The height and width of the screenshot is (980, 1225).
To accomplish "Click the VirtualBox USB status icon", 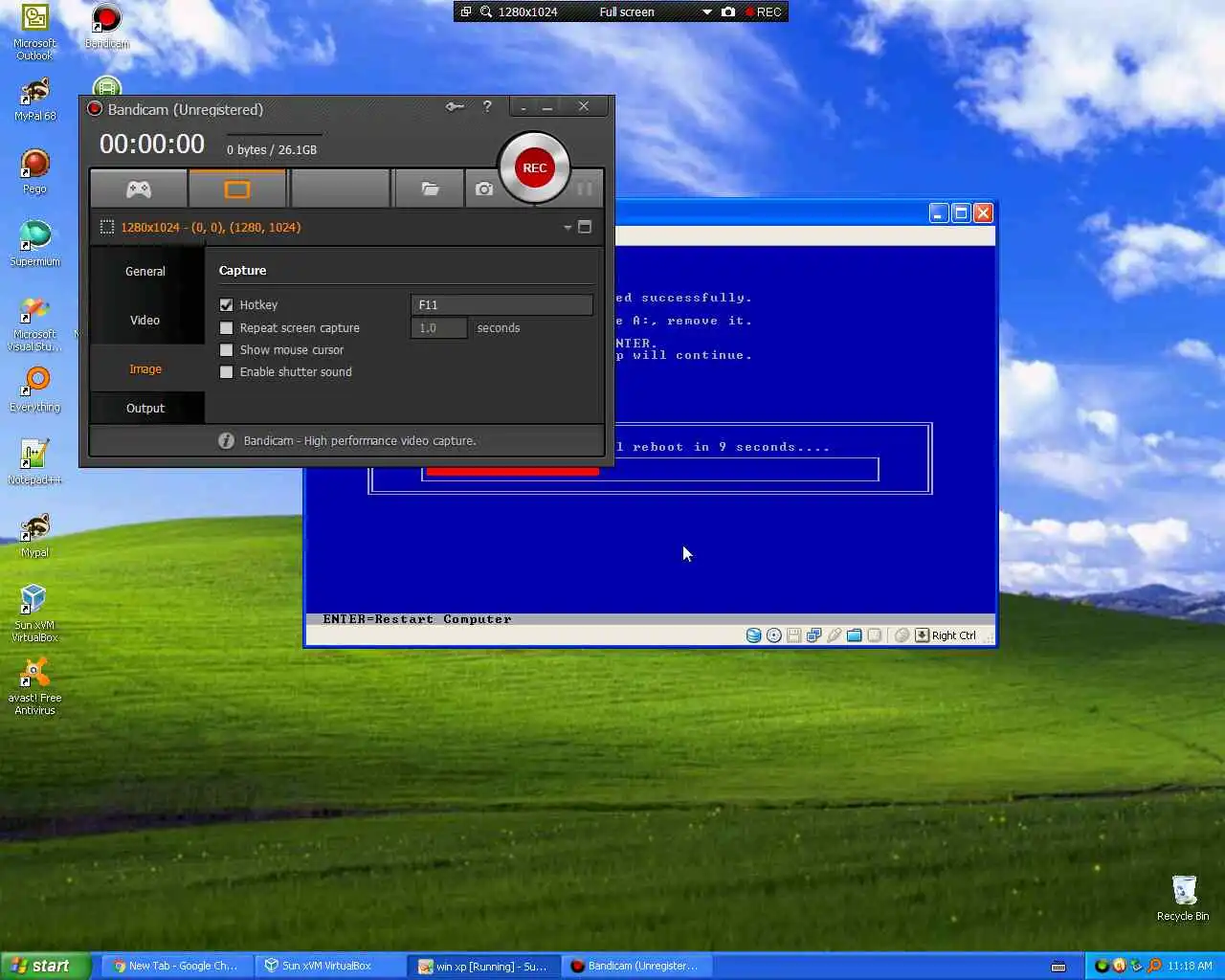I will (x=835, y=635).
